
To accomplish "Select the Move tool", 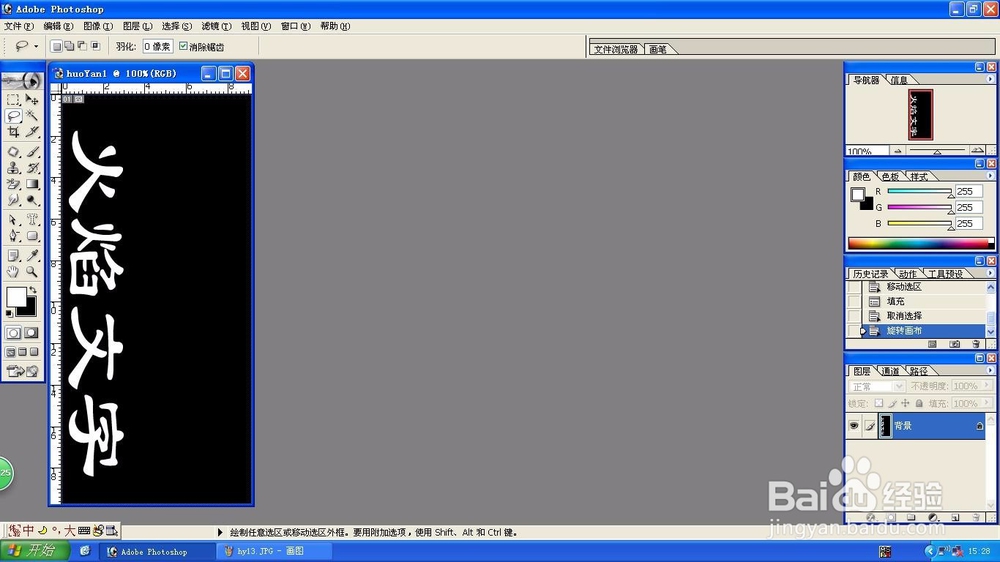I will [32, 100].
